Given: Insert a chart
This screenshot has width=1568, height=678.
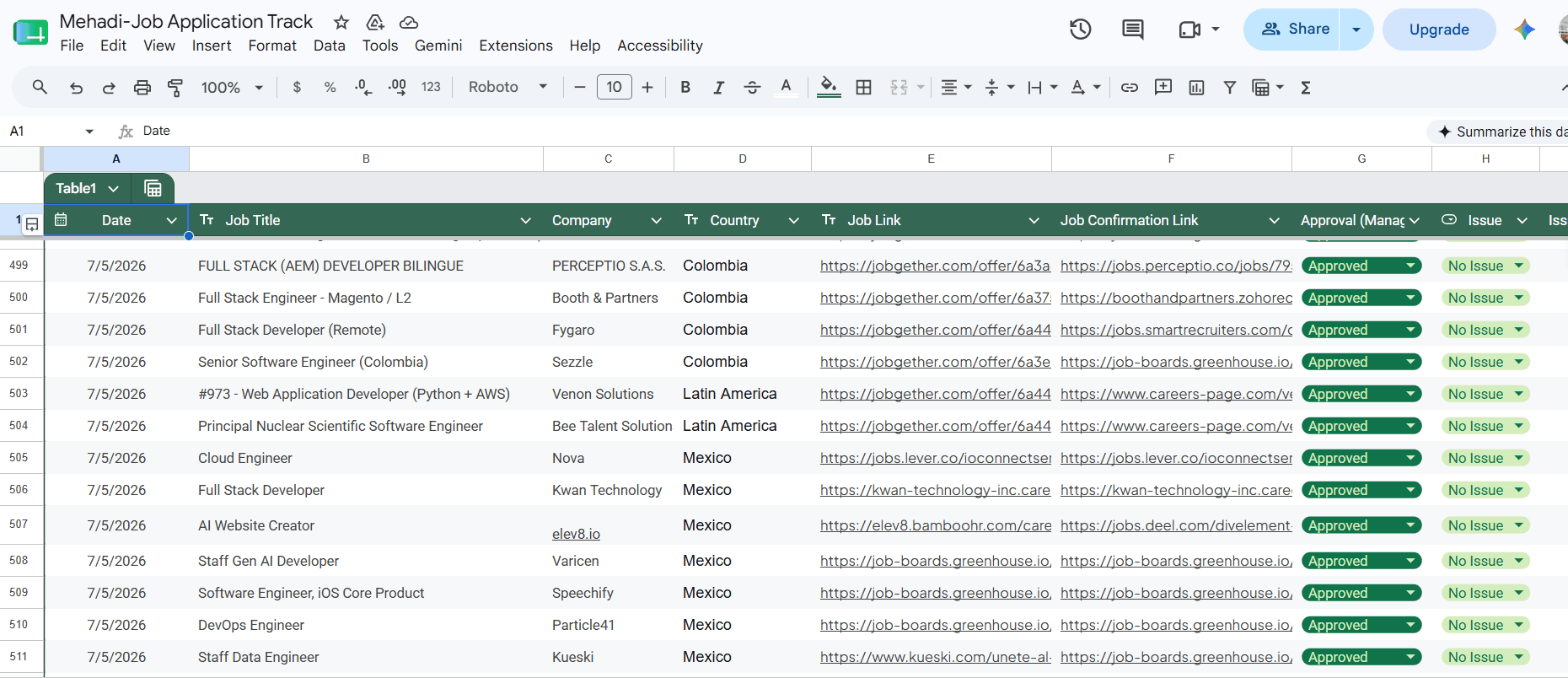Looking at the screenshot, I should pos(1196,87).
